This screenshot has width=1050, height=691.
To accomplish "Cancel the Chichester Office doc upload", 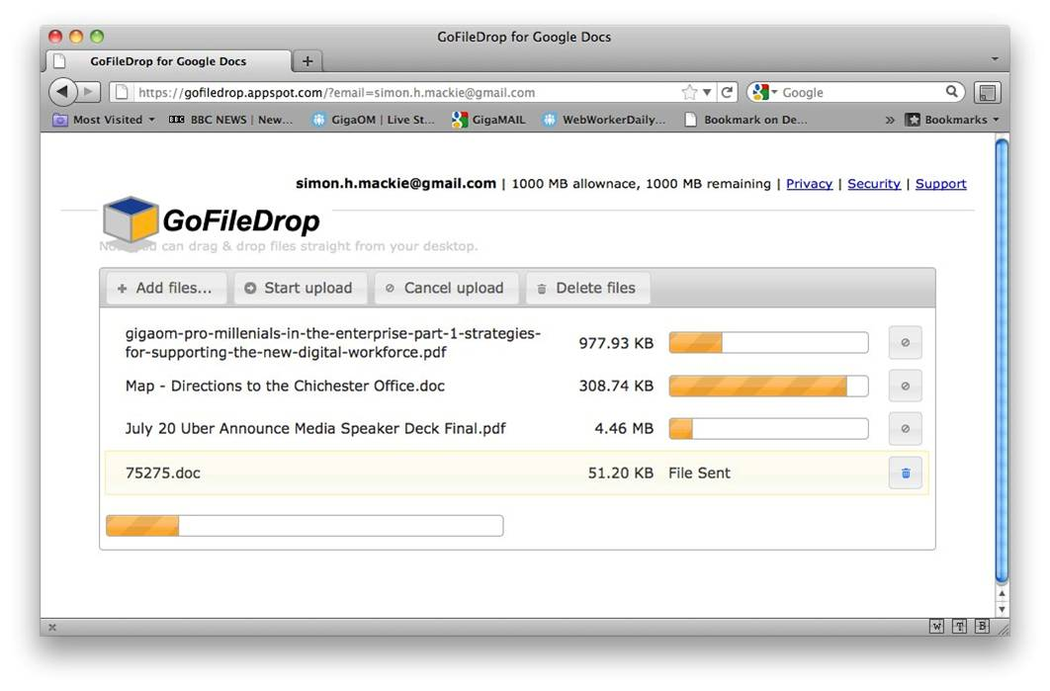I will (905, 386).
